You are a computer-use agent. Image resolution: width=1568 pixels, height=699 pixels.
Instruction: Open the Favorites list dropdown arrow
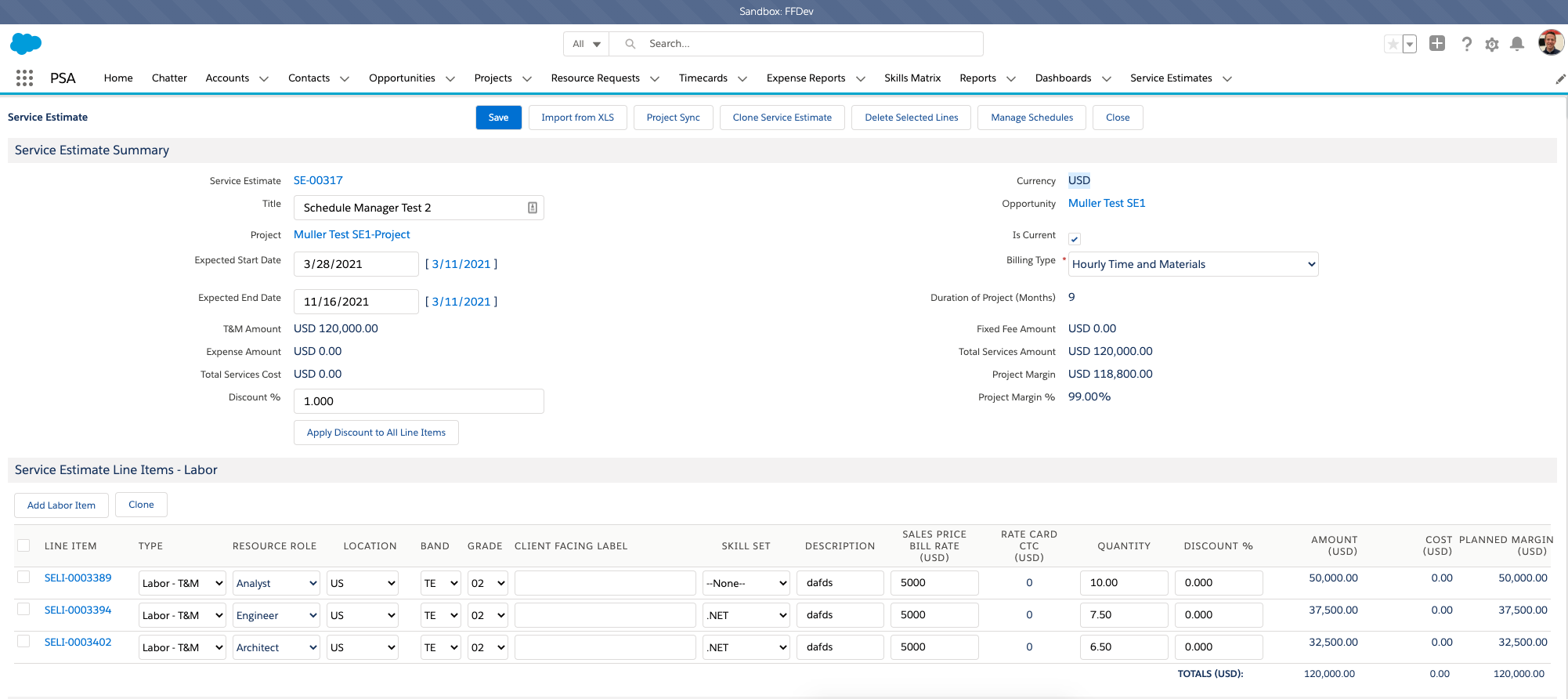[x=1410, y=44]
